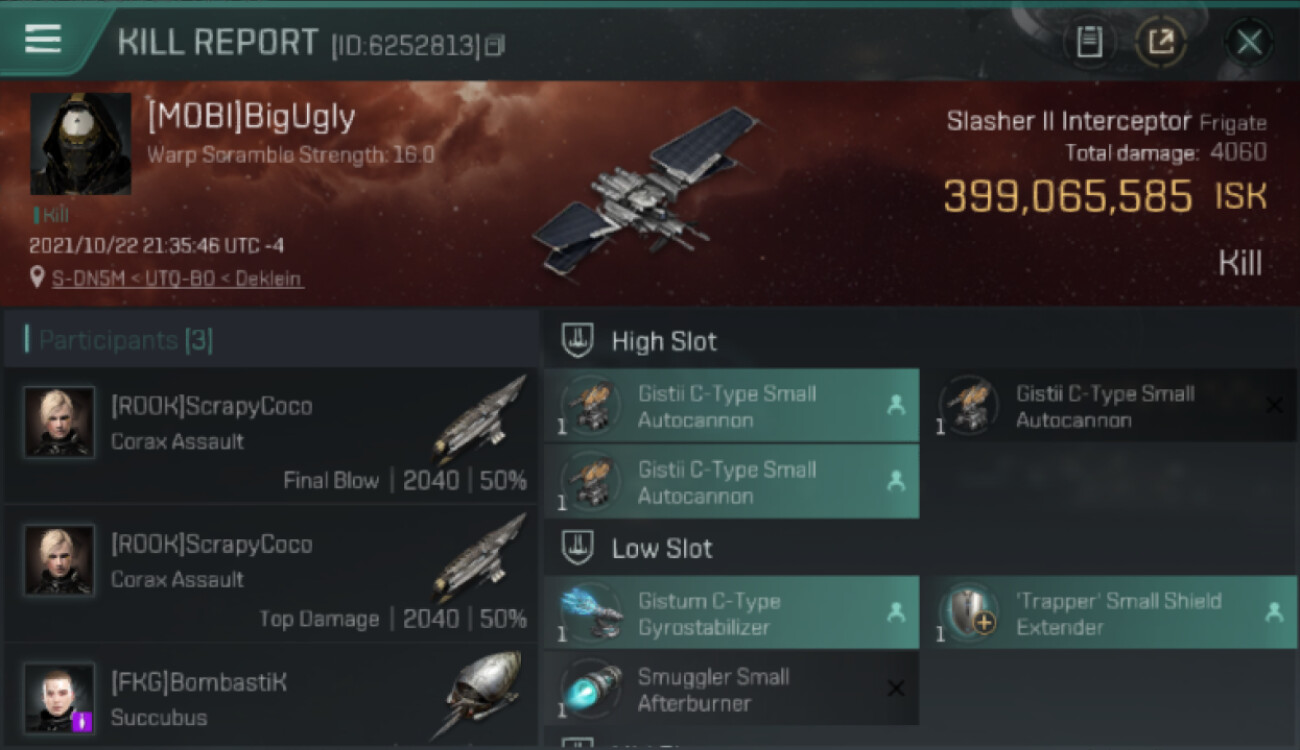1300x750 pixels.
Task: View the BigUgly pilot portrait
Action: click(81, 144)
